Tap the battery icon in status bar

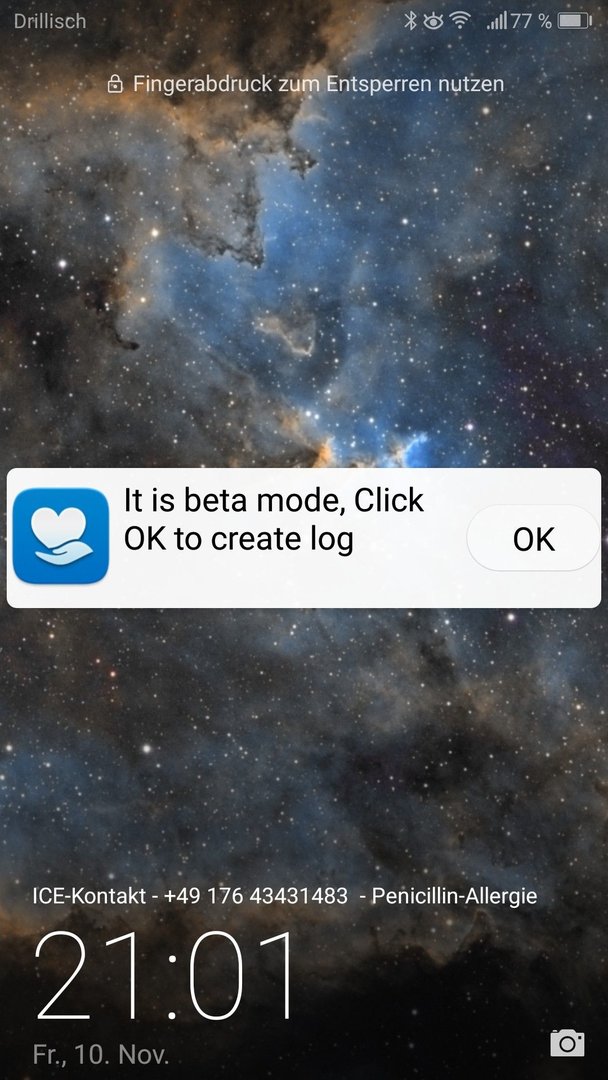coord(574,21)
